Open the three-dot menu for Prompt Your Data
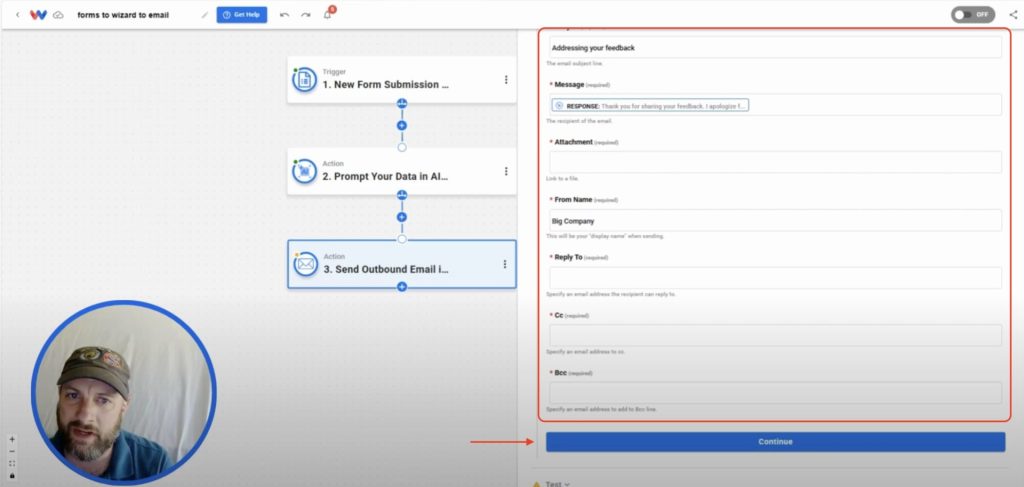1024x487 pixels. coord(505,171)
